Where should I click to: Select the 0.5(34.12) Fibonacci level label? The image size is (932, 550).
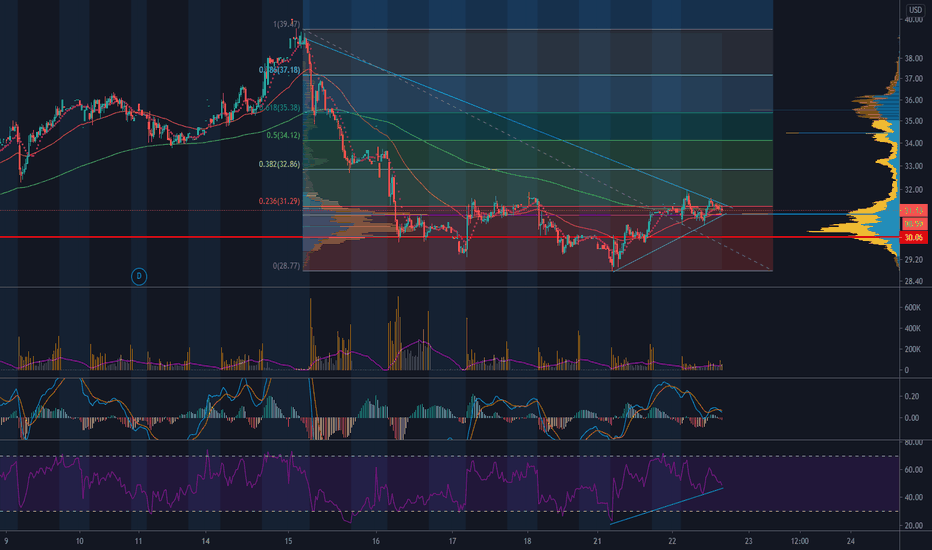click(283, 136)
